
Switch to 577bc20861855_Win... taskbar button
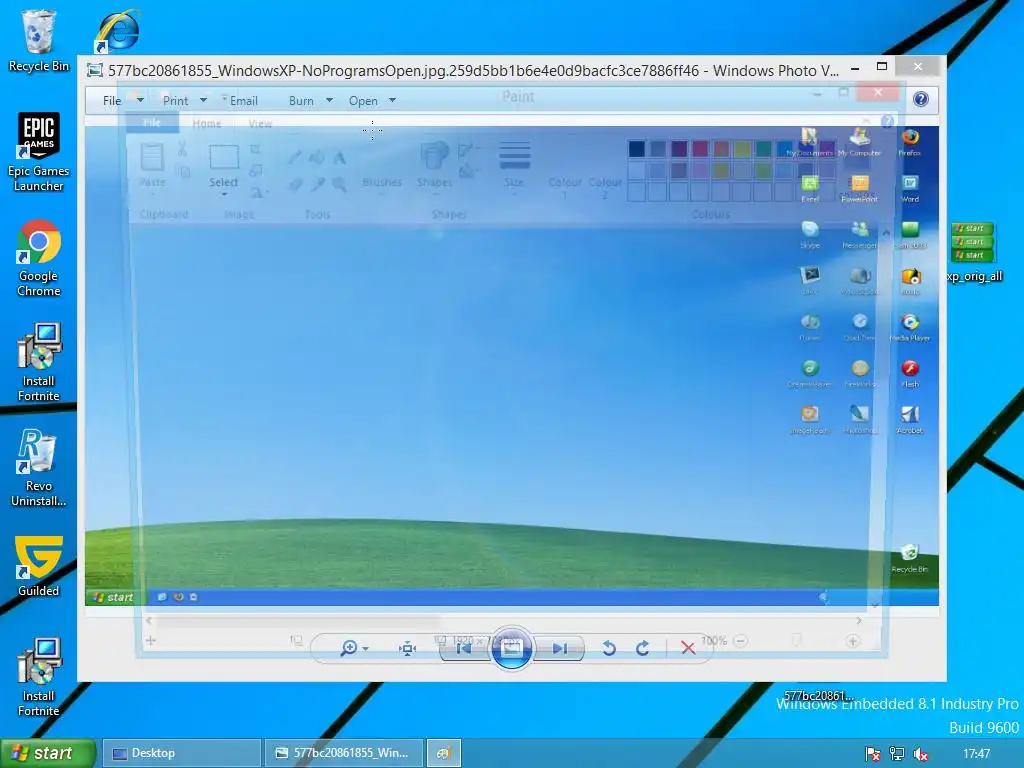click(344, 753)
